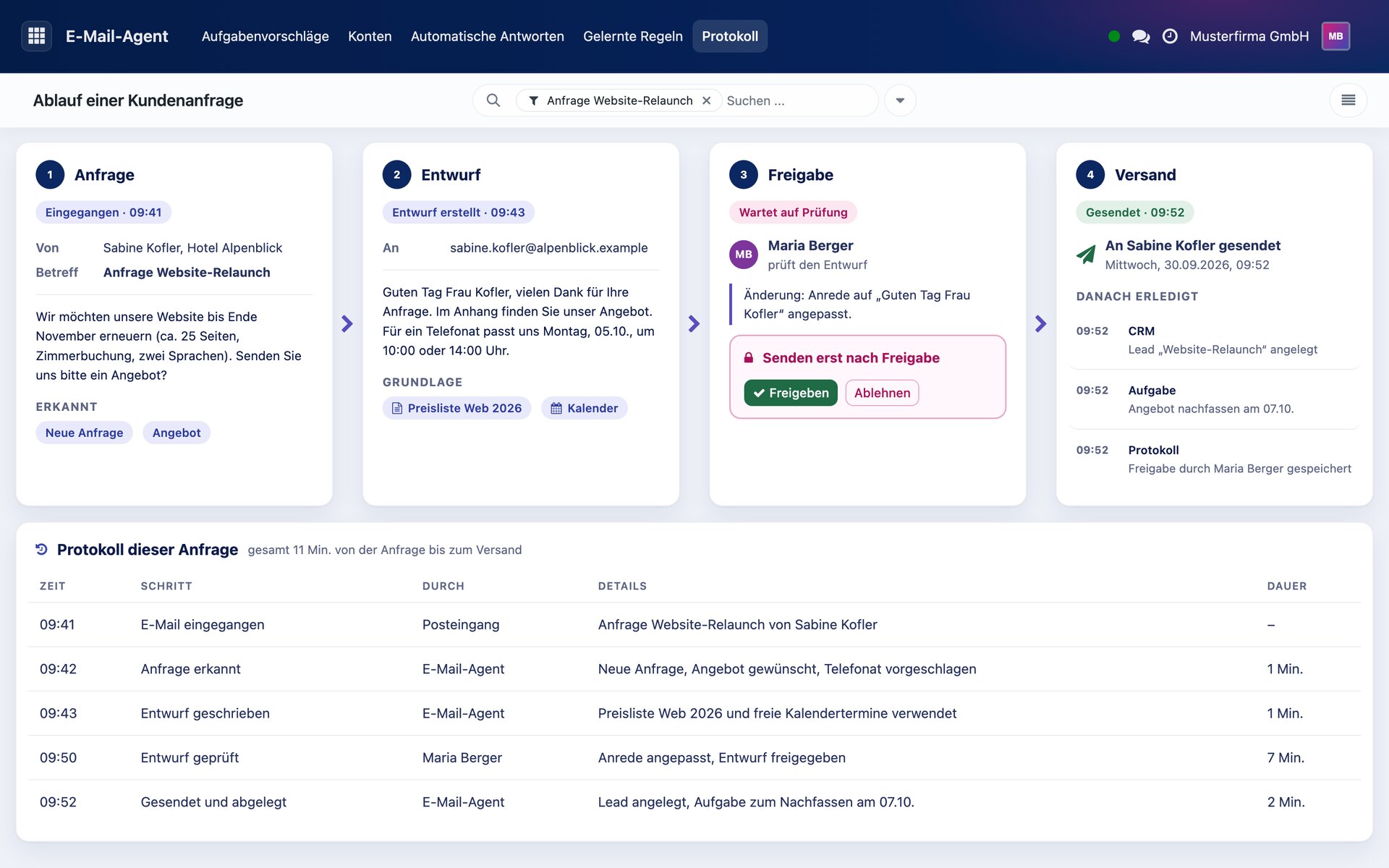Click the Wartet auf Prüfung status badge

pos(793,212)
